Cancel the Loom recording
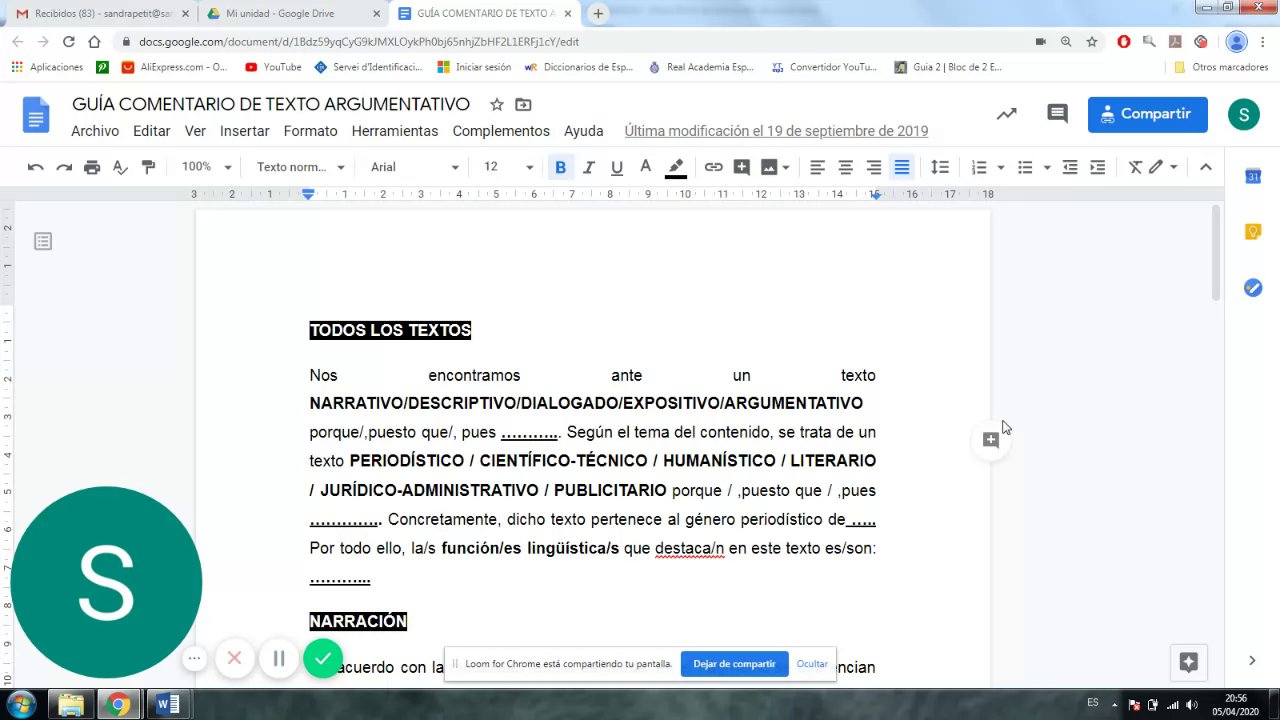Viewport: 1280px width, 720px height. (x=234, y=658)
